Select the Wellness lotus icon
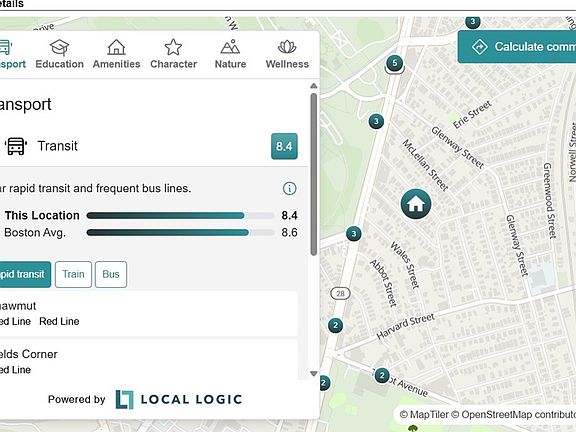The height and width of the screenshot is (432, 576). click(x=287, y=47)
